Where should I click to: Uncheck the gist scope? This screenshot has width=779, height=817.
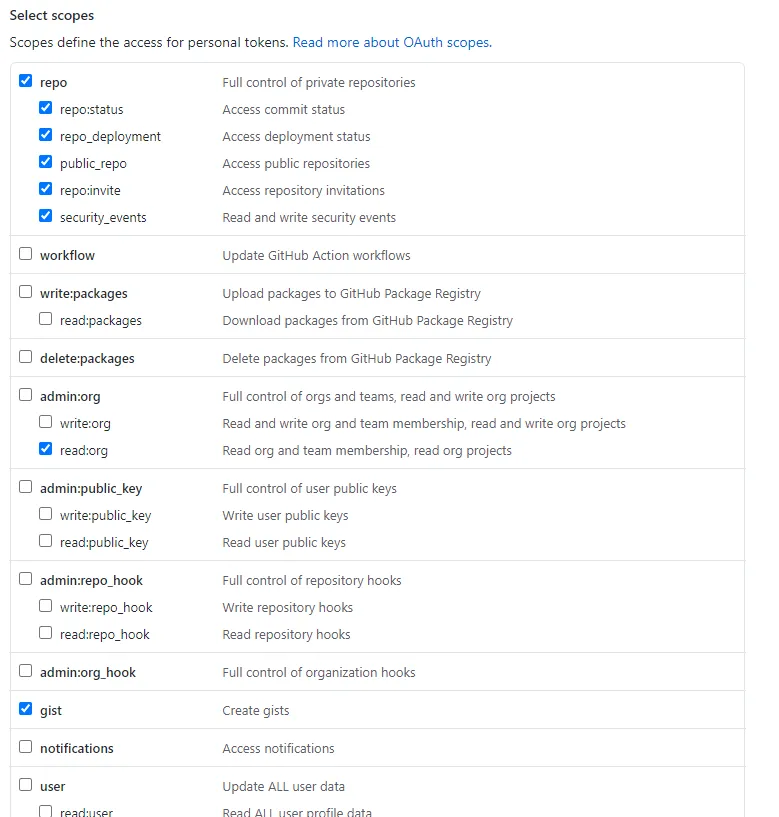pyautogui.click(x=26, y=710)
